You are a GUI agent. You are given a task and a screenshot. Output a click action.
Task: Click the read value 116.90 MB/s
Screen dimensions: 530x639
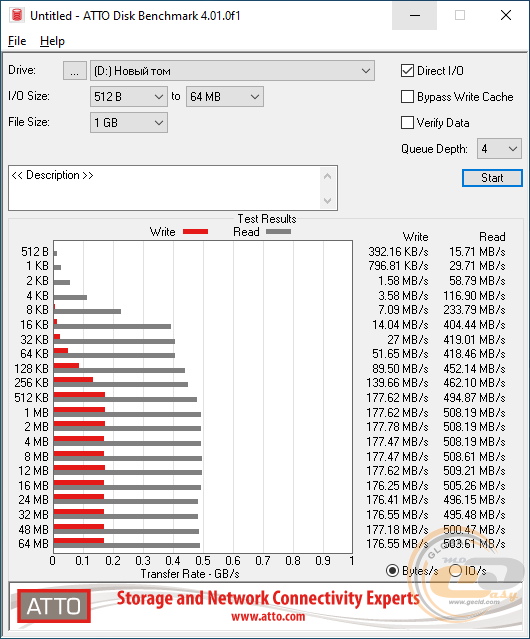point(474,295)
